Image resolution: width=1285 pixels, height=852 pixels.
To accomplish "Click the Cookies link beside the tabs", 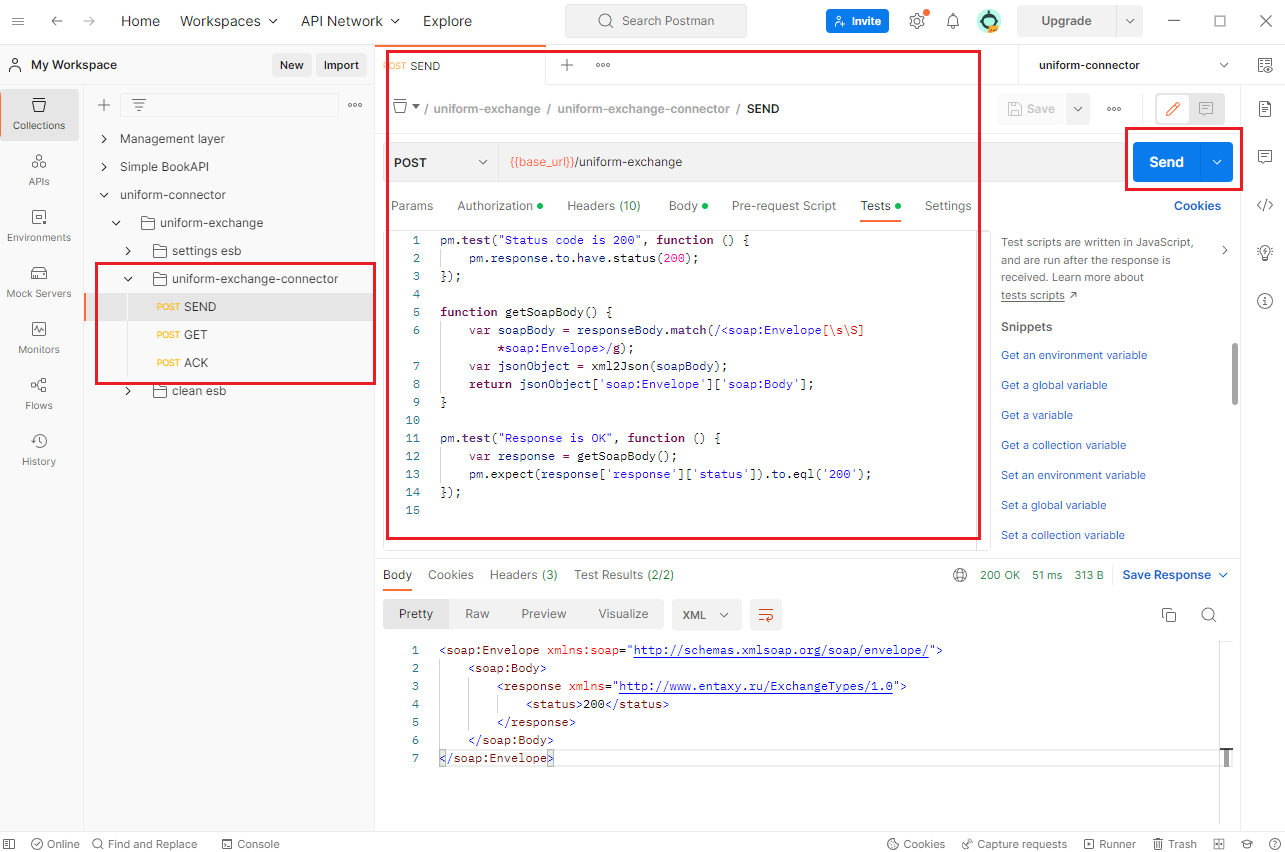I will 1197,206.
